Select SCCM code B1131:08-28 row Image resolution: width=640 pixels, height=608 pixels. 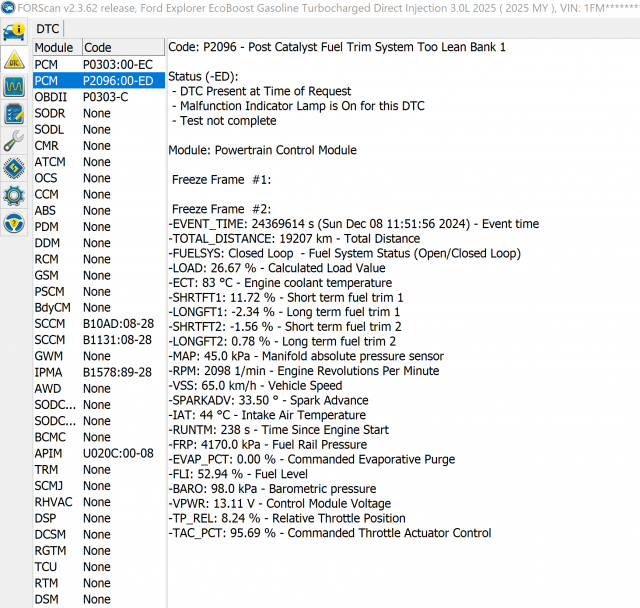99,340
